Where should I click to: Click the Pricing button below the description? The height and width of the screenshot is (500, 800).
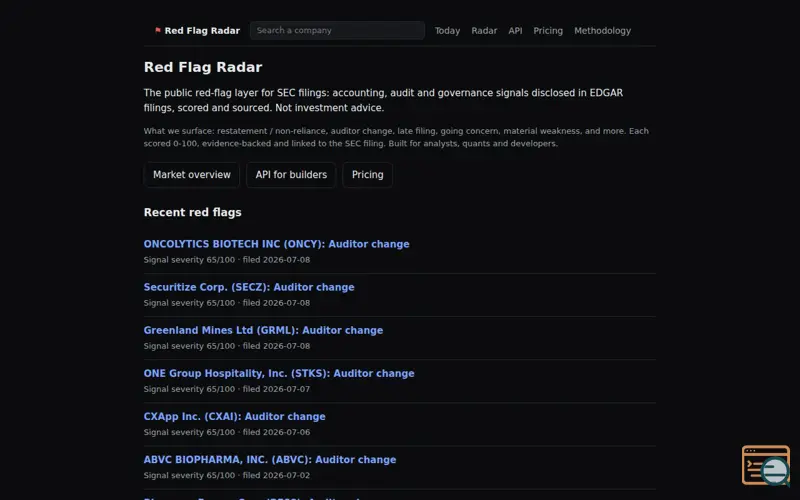[x=367, y=175]
